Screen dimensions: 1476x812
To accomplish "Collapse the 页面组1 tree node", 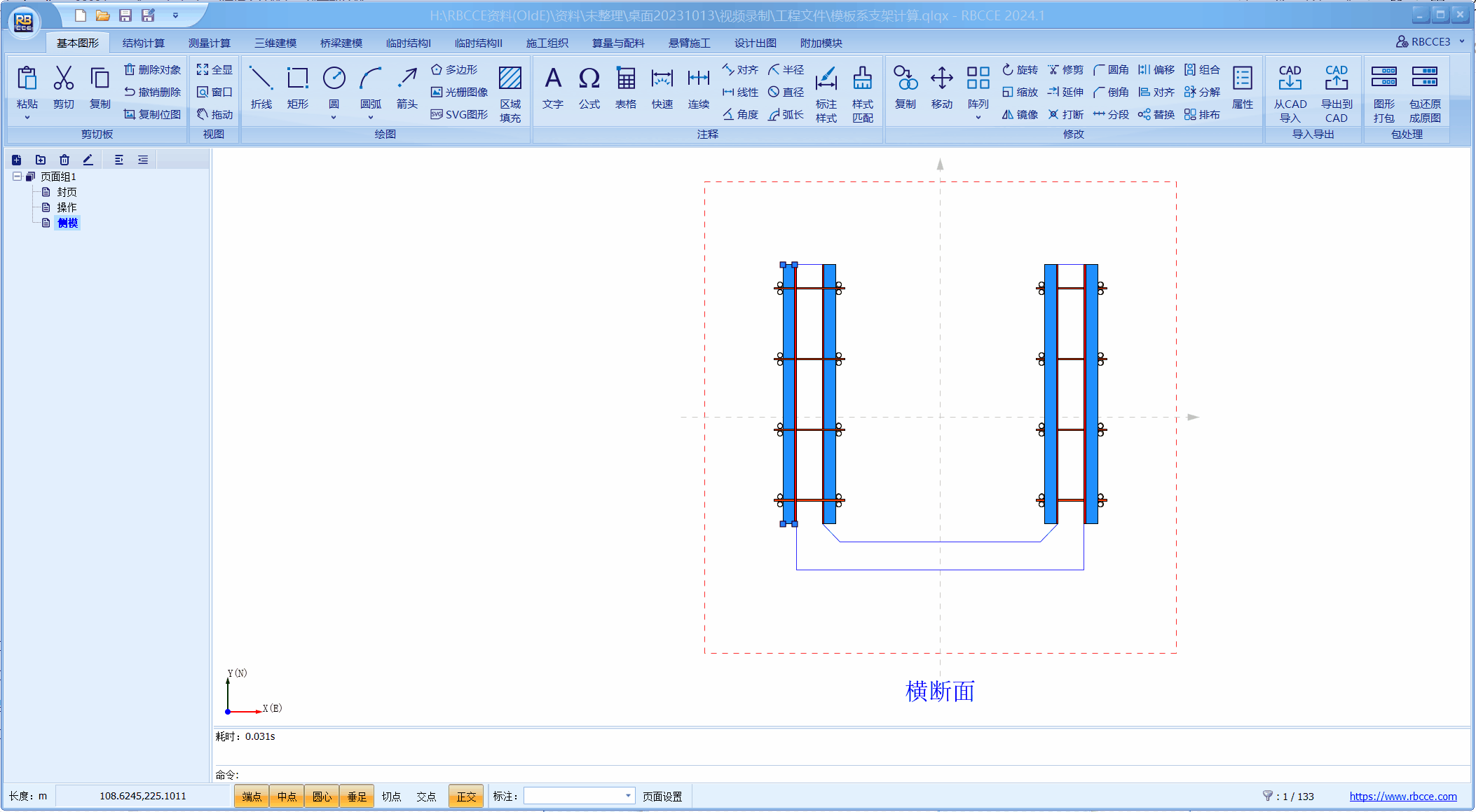I will point(17,177).
